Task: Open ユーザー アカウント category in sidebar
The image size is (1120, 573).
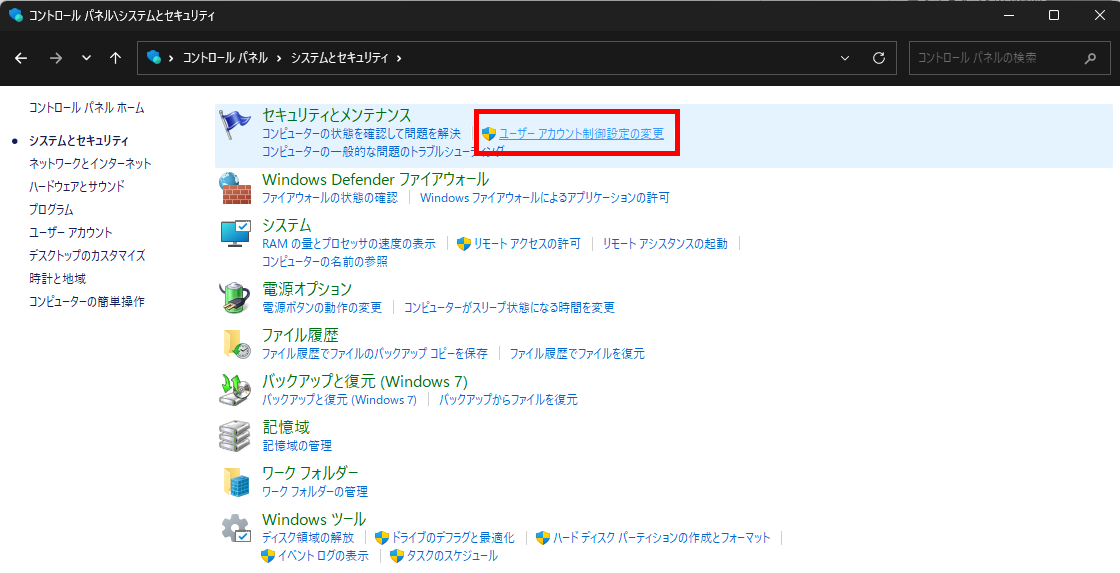Action: click(x=71, y=232)
